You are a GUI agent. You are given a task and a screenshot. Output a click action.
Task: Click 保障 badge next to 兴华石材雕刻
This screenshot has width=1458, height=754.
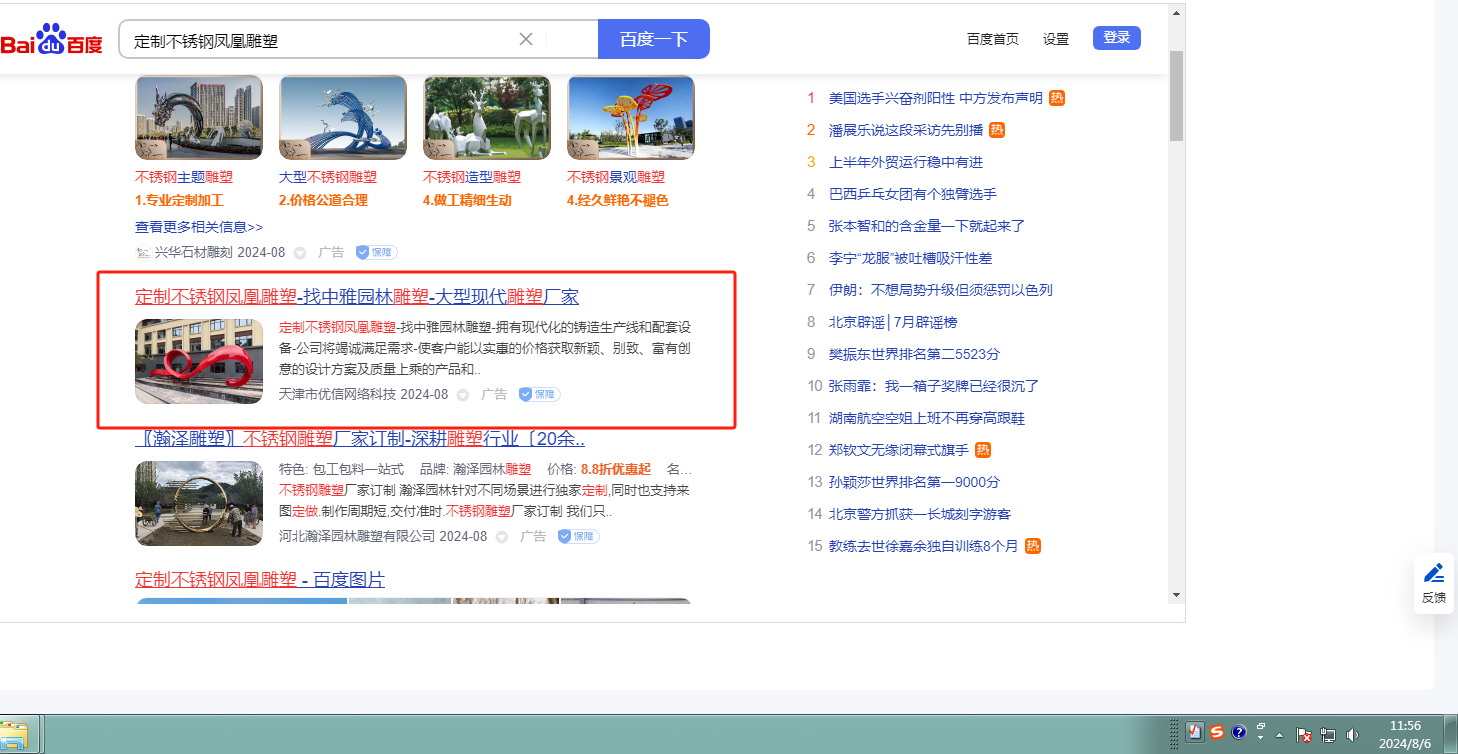click(376, 253)
